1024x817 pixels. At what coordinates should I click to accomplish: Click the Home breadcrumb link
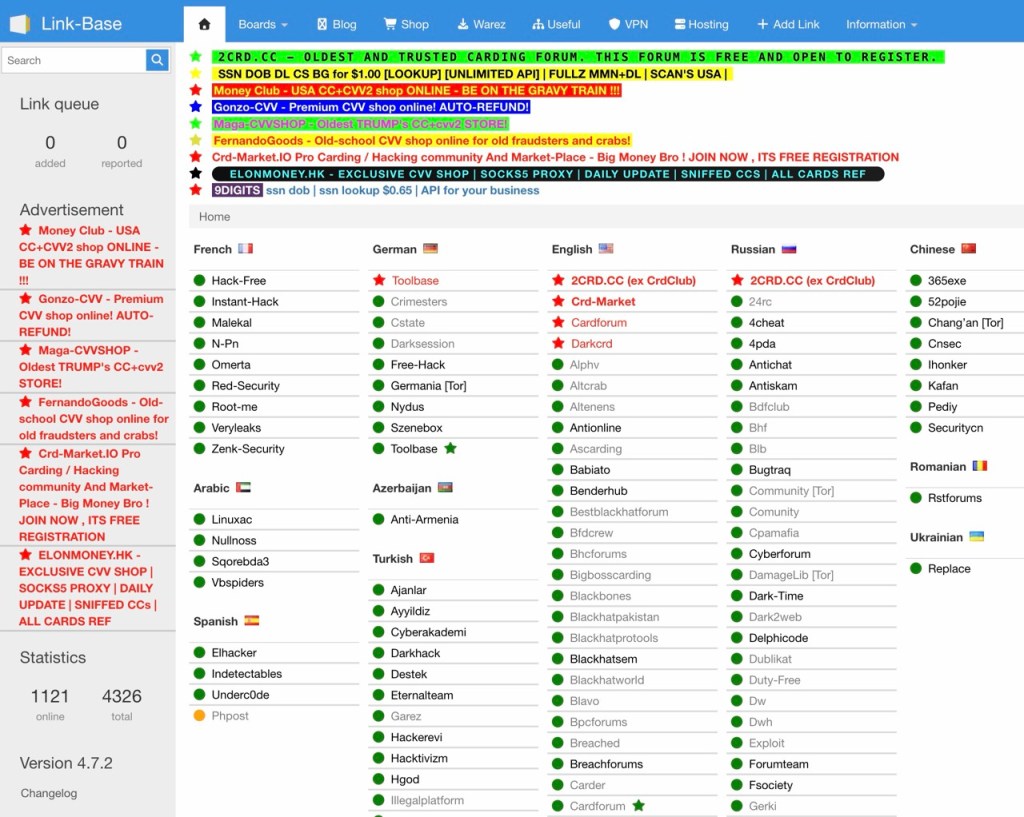click(214, 217)
